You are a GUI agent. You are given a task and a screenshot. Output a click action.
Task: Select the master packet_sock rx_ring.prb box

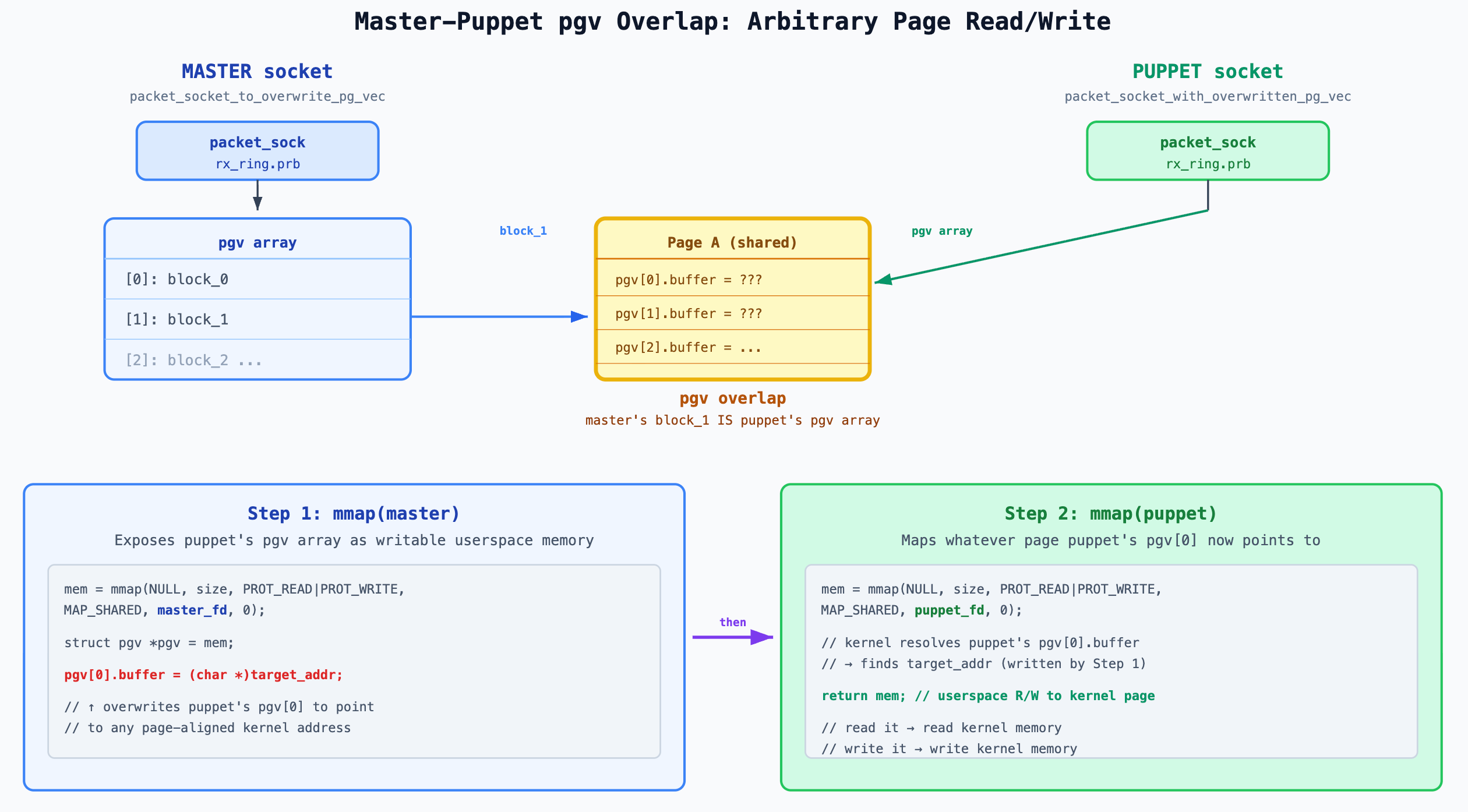(x=257, y=151)
